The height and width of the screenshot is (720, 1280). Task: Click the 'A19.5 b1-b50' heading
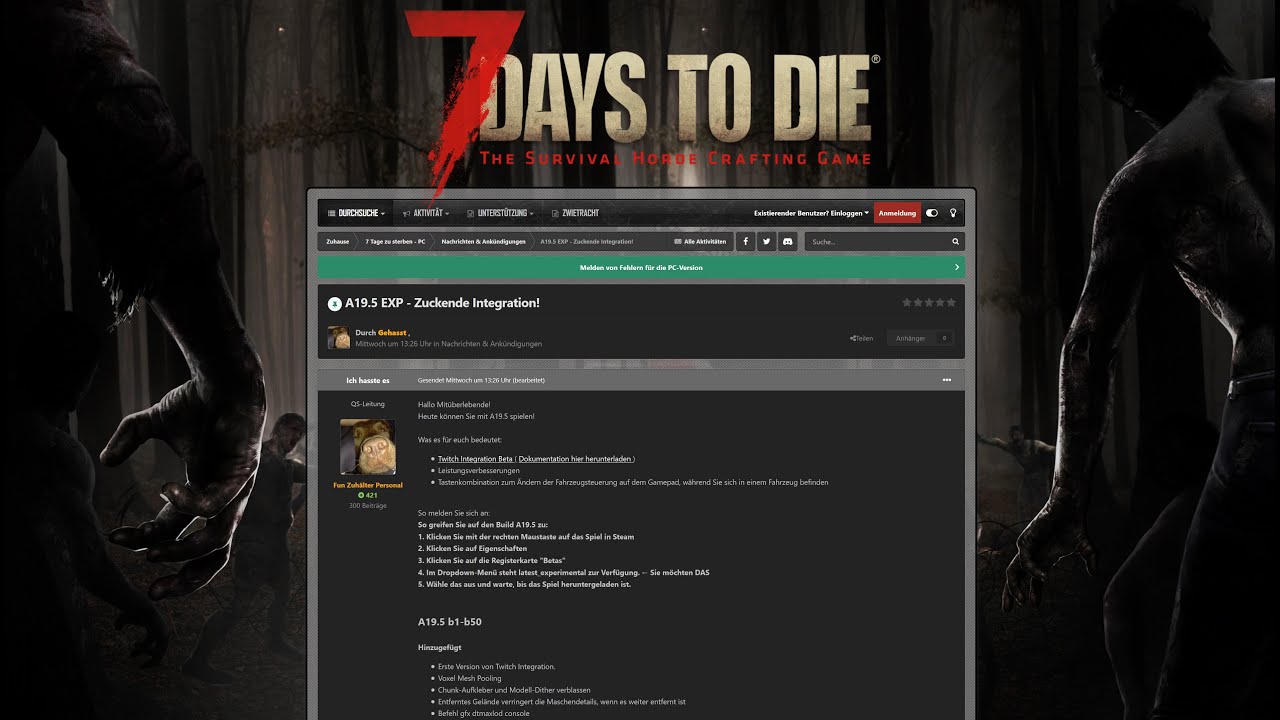(450, 622)
